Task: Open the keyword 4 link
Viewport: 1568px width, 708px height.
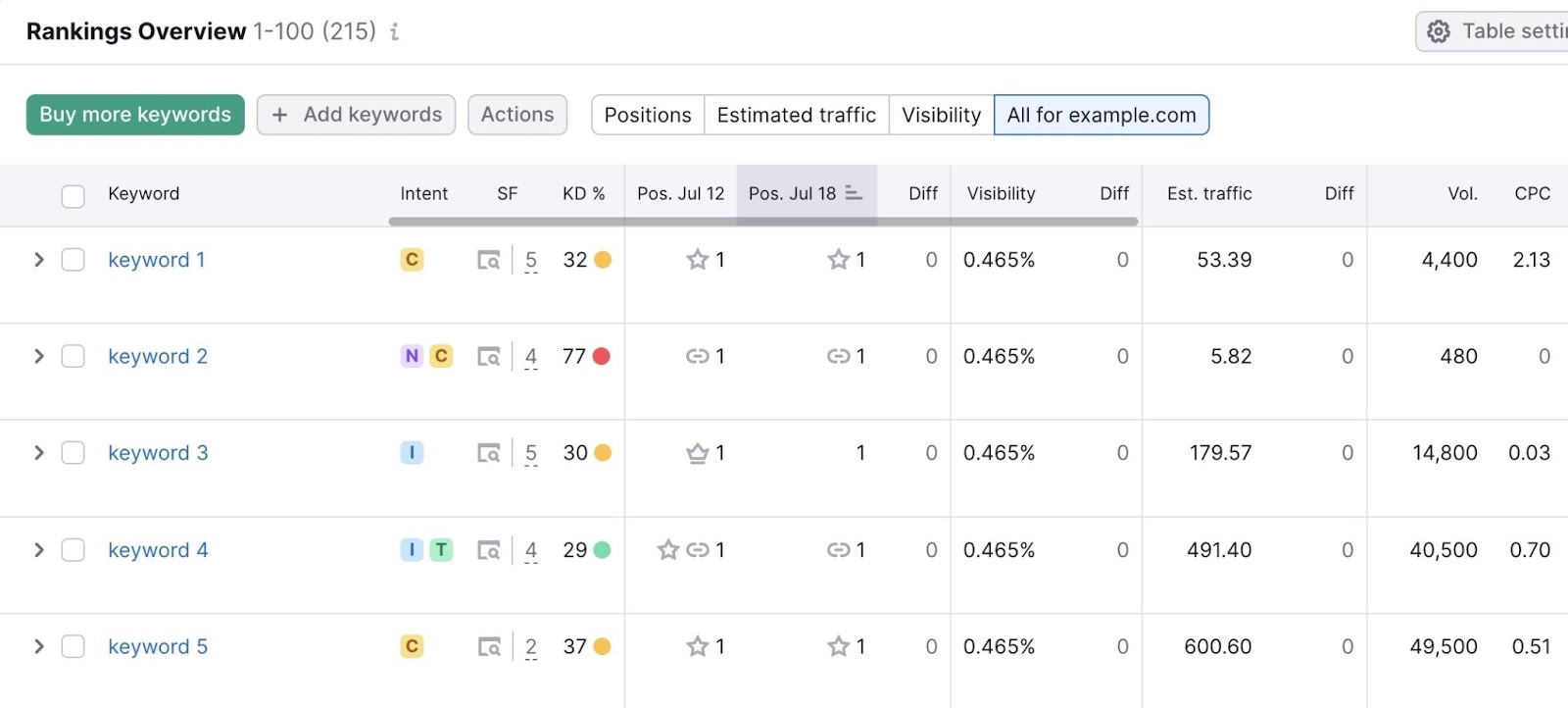Action: pos(158,550)
